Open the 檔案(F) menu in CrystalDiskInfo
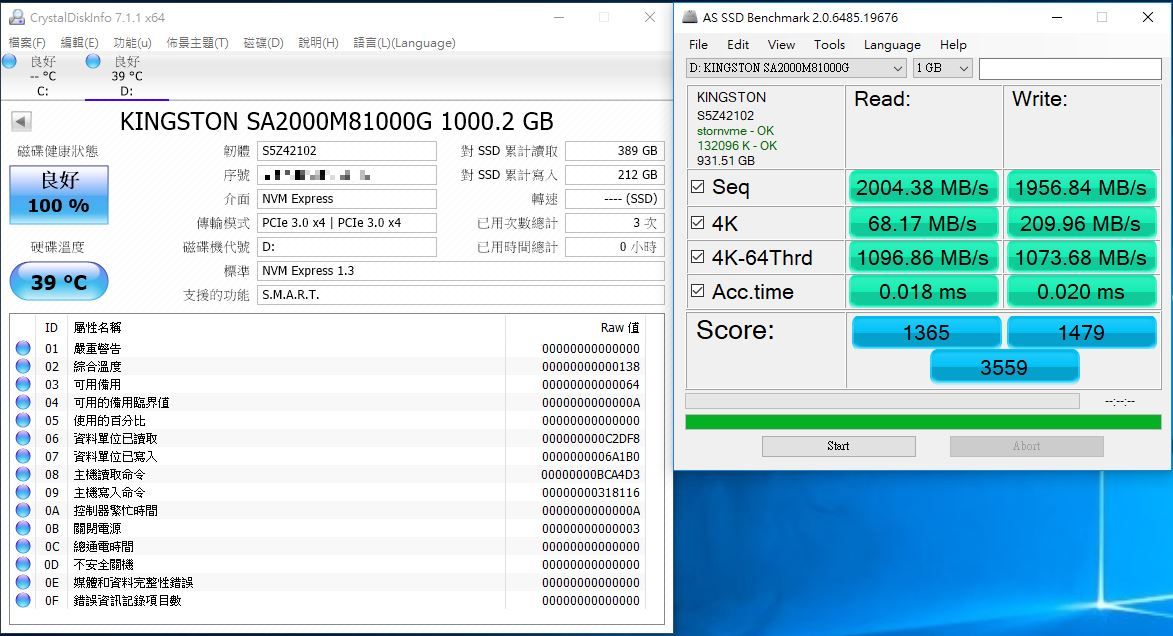The height and width of the screenshot is (636, 1173). click(x=27, y=43)
